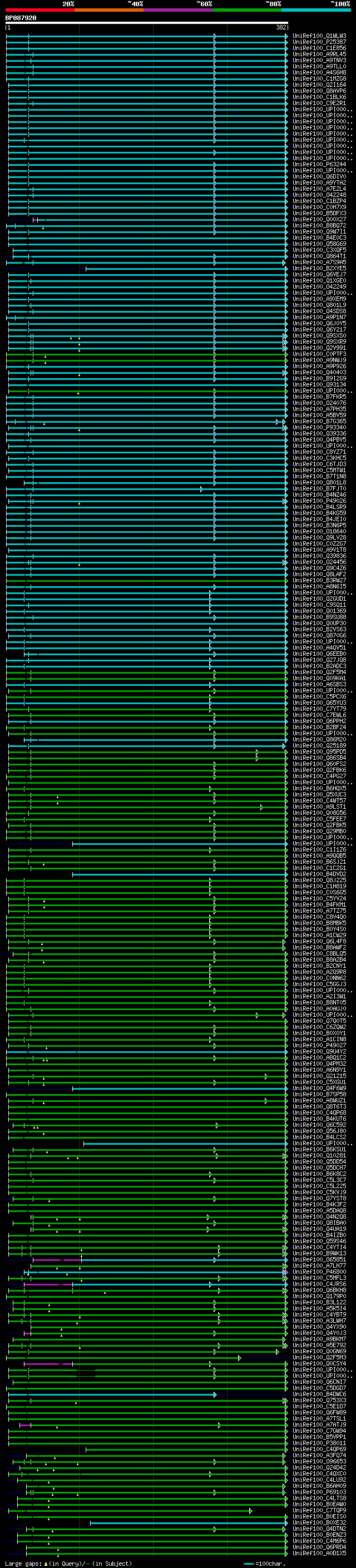Image resolution: width=356 pixels, height=1568 pixels.
Task: Select hit UniRef100_B4DVD2
Action: [319, 874]
